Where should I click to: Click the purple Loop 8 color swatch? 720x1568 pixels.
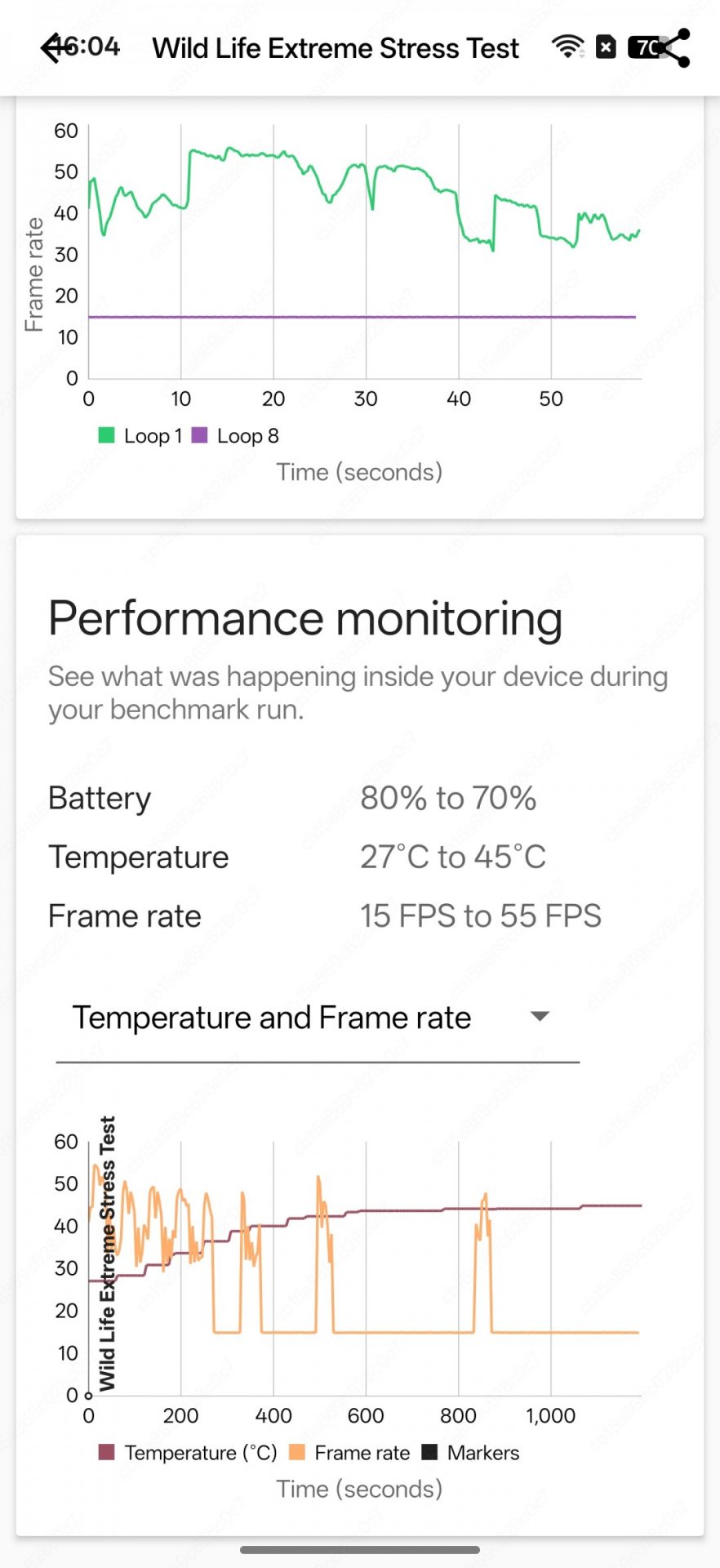pos(199,435)
